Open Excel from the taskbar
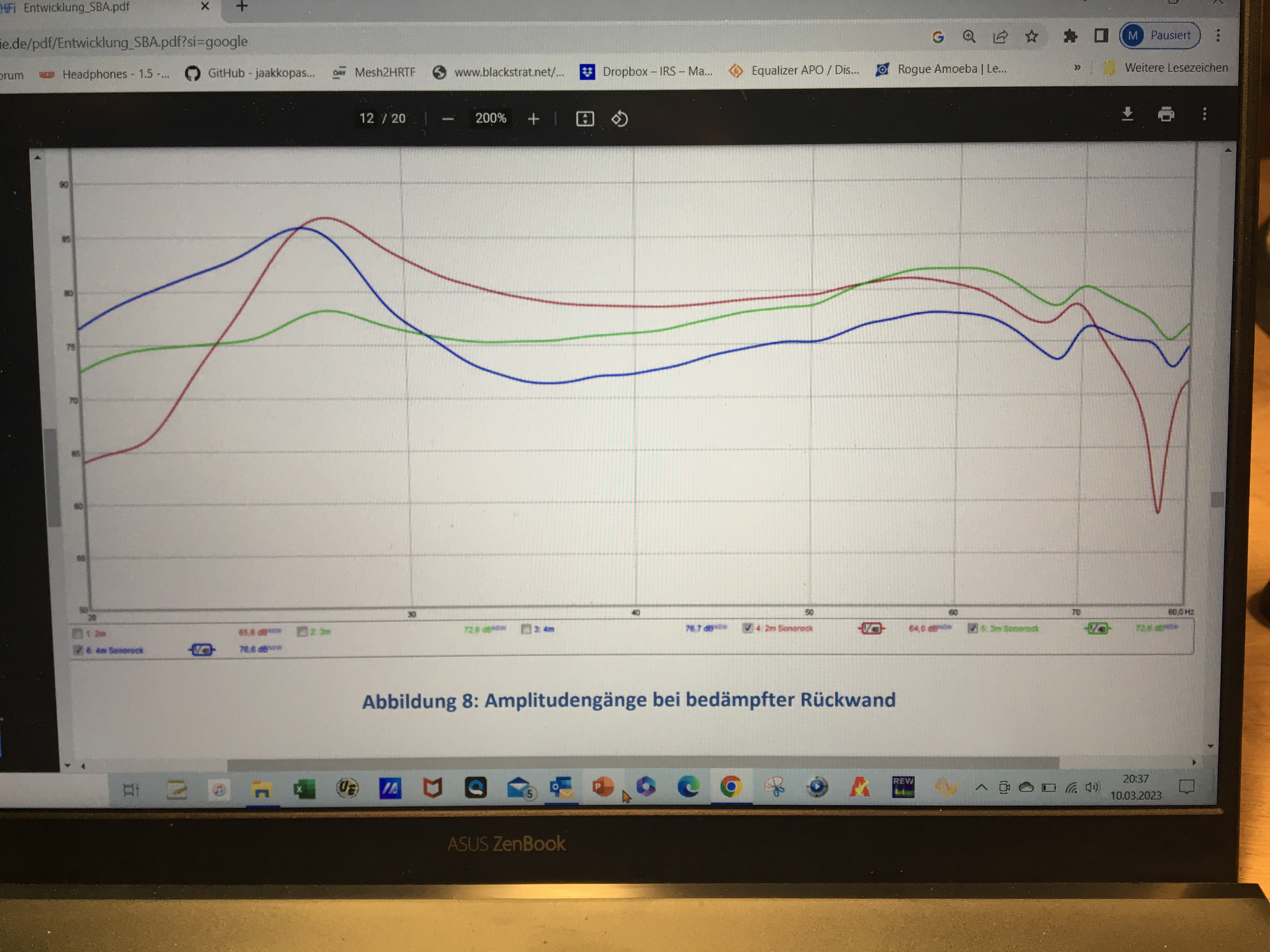 click(x=304, y=790)
